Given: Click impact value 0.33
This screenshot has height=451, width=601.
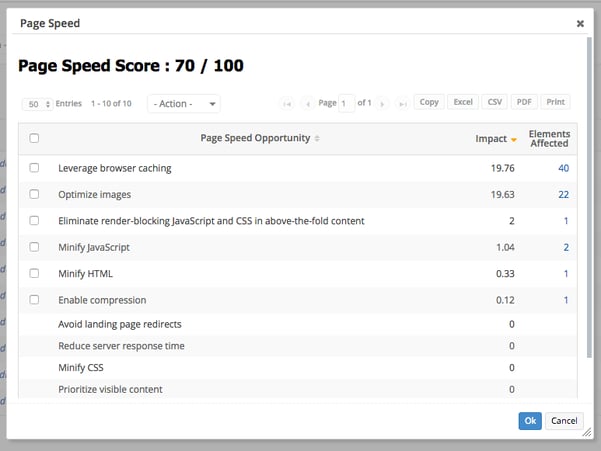Looking at the screenshot, I should click(x=505, y=274).
